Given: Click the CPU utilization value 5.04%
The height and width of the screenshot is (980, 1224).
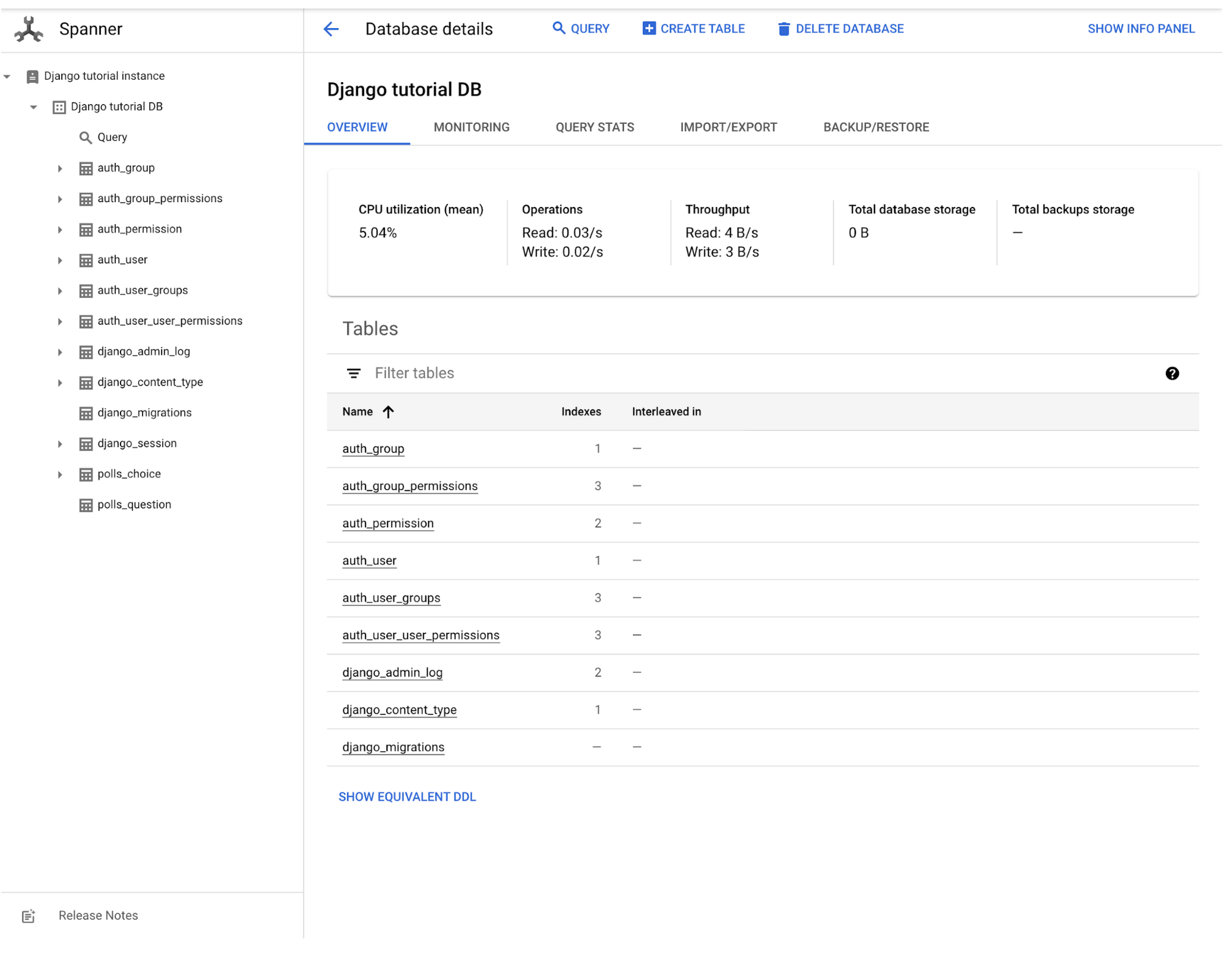Looking at the screenshot, I should (x=378, y=233).
